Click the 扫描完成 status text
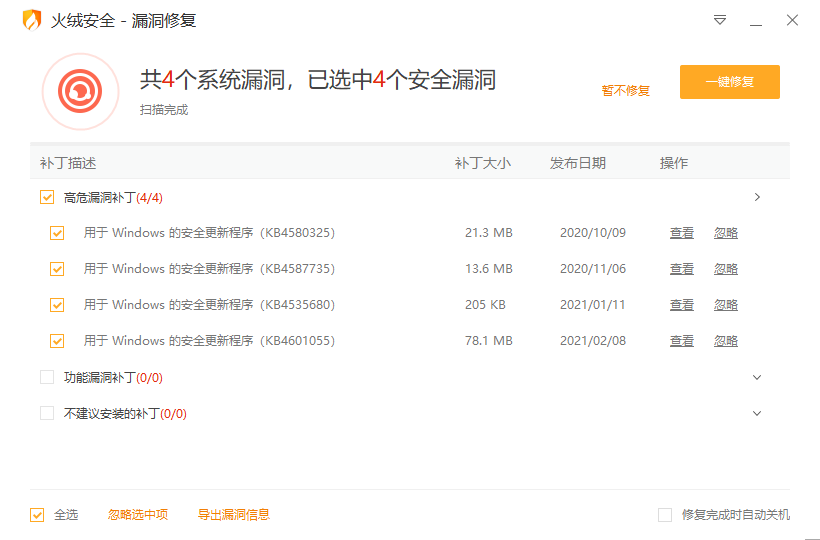Image resolution: width=820 pixels, height=540 pixels. tap(164, 110)
